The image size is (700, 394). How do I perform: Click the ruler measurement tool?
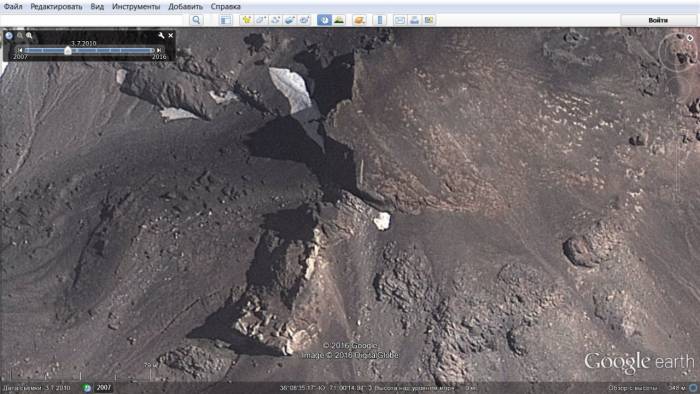(380, 20)
